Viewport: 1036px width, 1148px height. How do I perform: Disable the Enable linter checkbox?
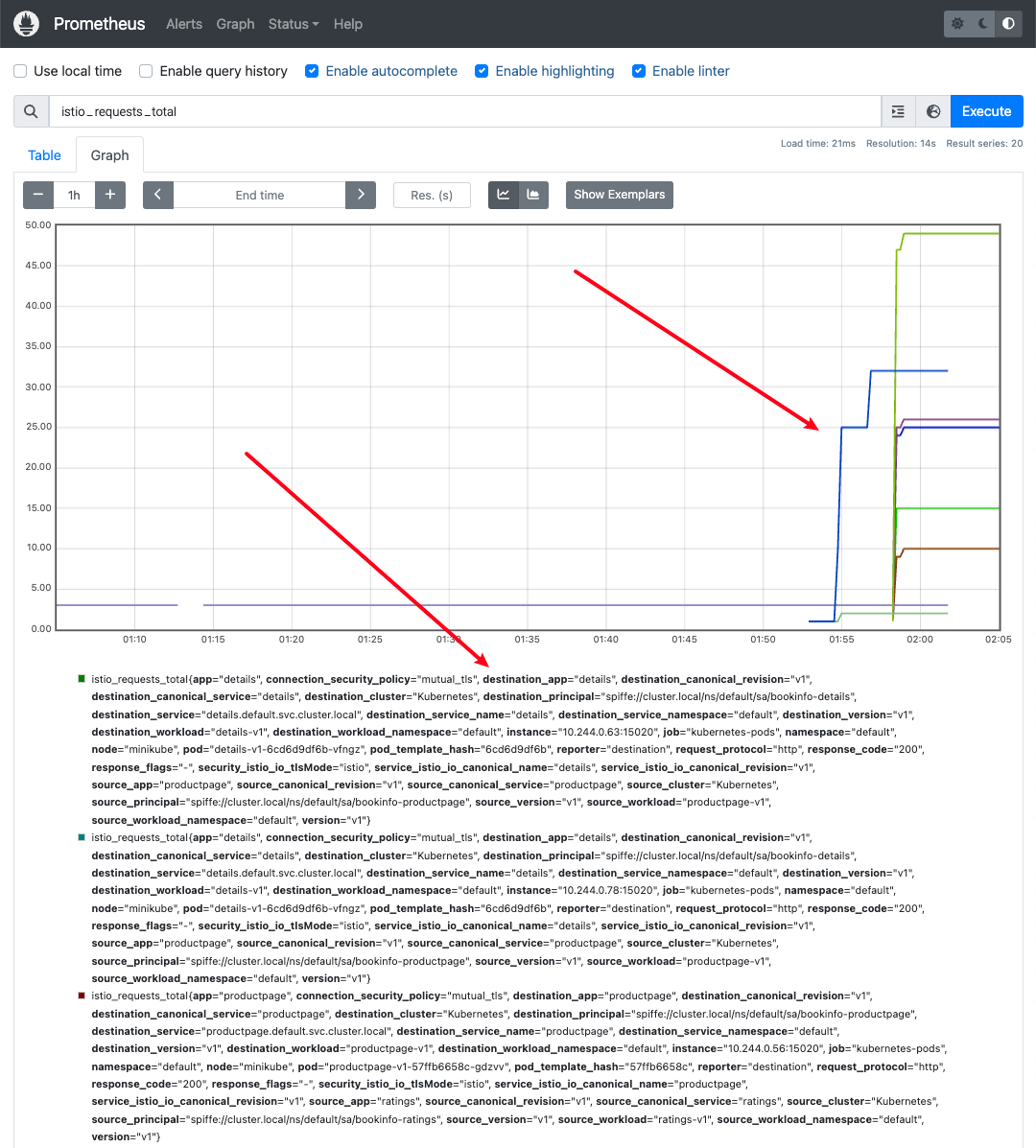639,71
